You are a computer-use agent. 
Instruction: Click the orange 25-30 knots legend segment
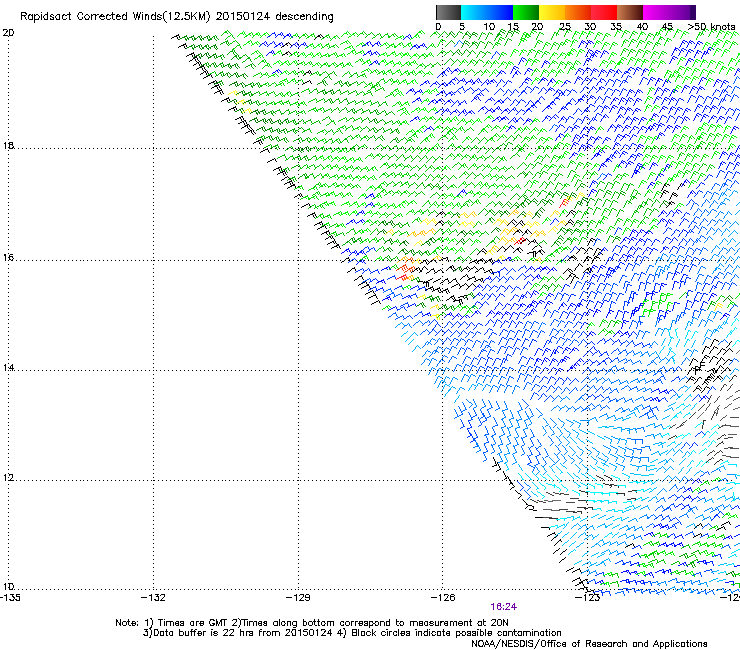click(x=578, y=12)
